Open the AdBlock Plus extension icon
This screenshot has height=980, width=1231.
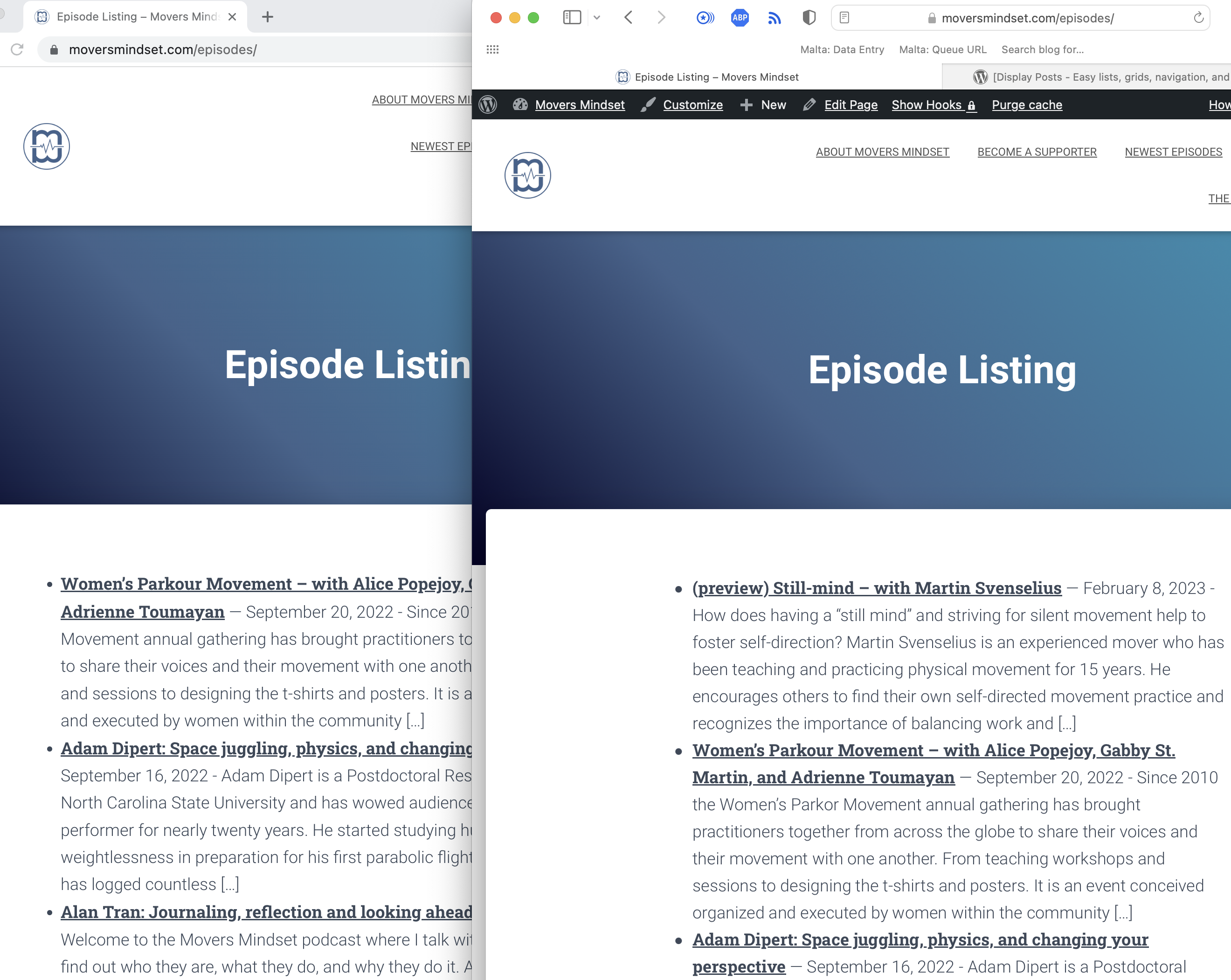click(740, 18)
